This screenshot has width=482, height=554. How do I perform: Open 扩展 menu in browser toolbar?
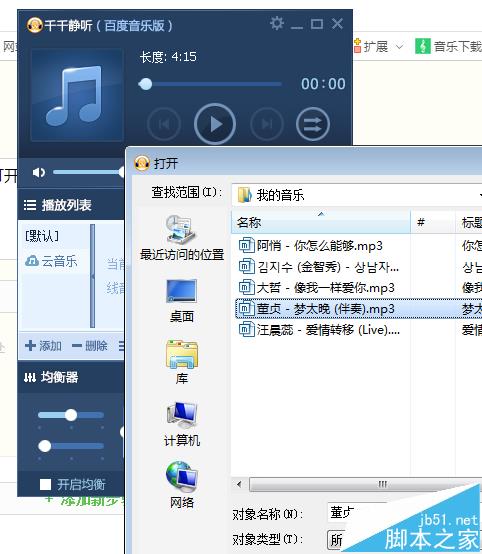pos(378,46)
